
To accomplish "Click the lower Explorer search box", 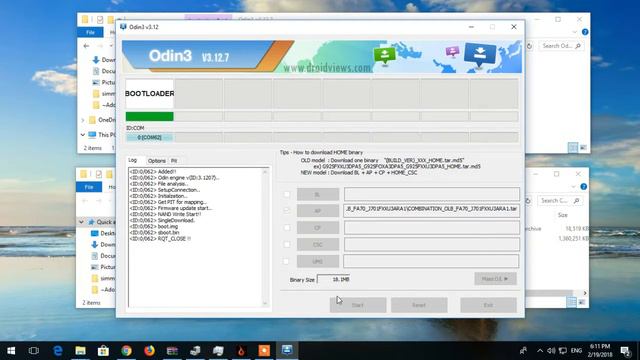I will coord(559,201).
